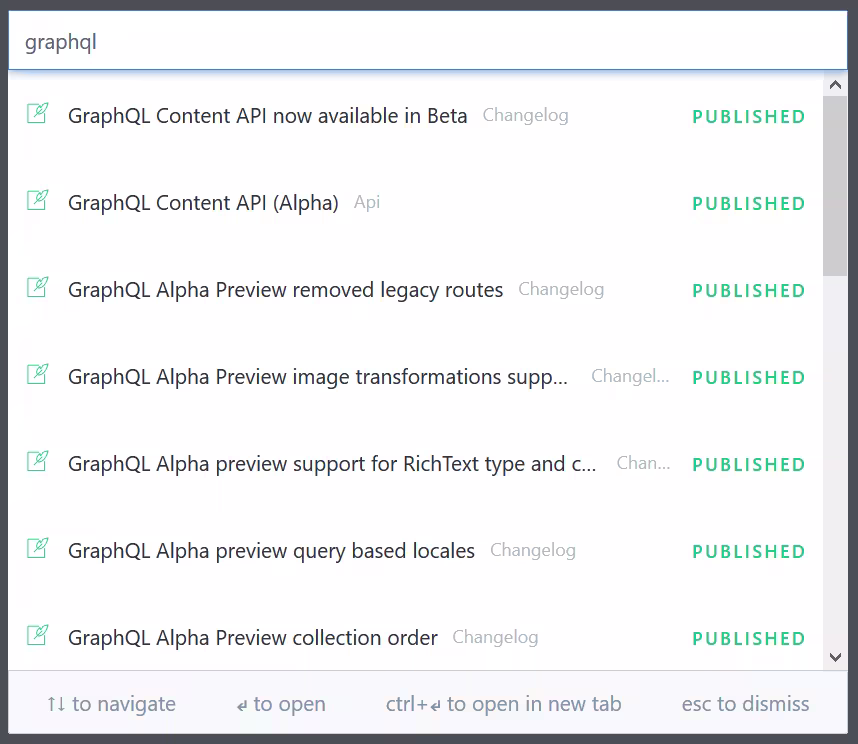Click the search field containing 'graphql'
Screen dimensions: 858x744
click(427, 41)
